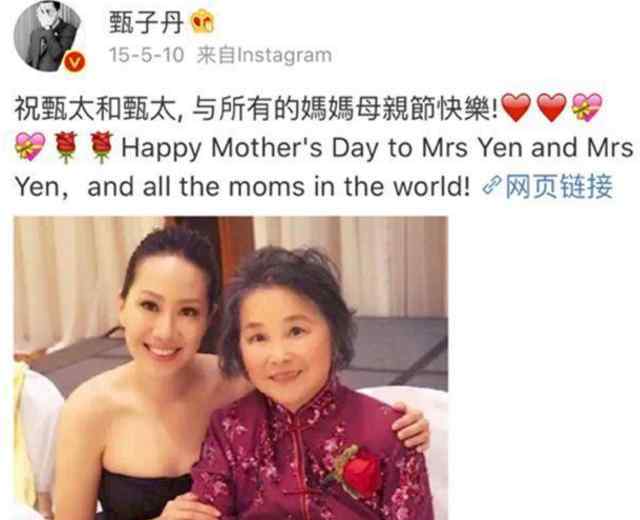
Task: Open the 甄子丹 username link
Action: tap(146, 22)
